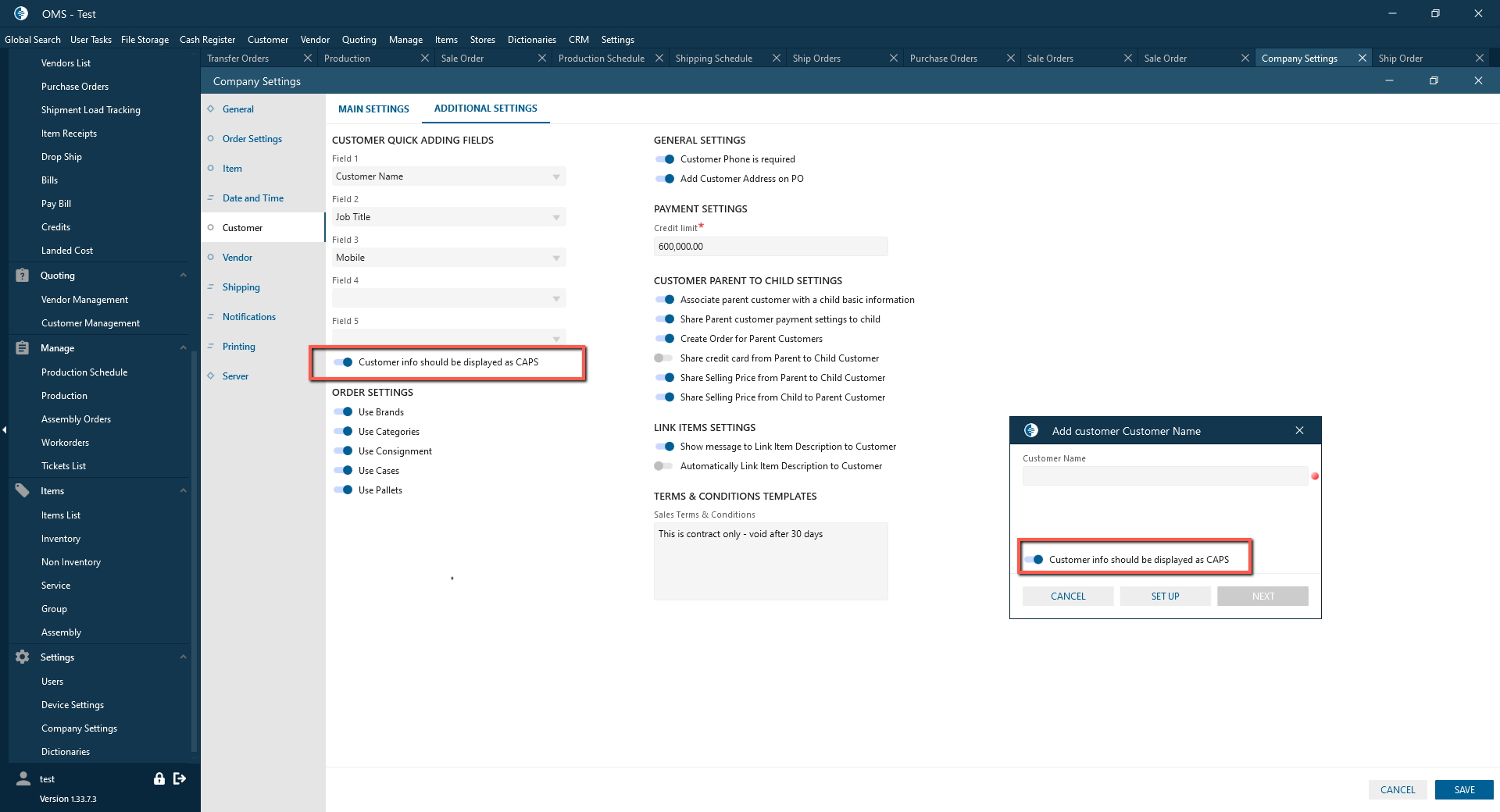This screenshot has height=812, width=1500.
Task: Click the Manage section clipboard icon
Action: tap(23, 347)
